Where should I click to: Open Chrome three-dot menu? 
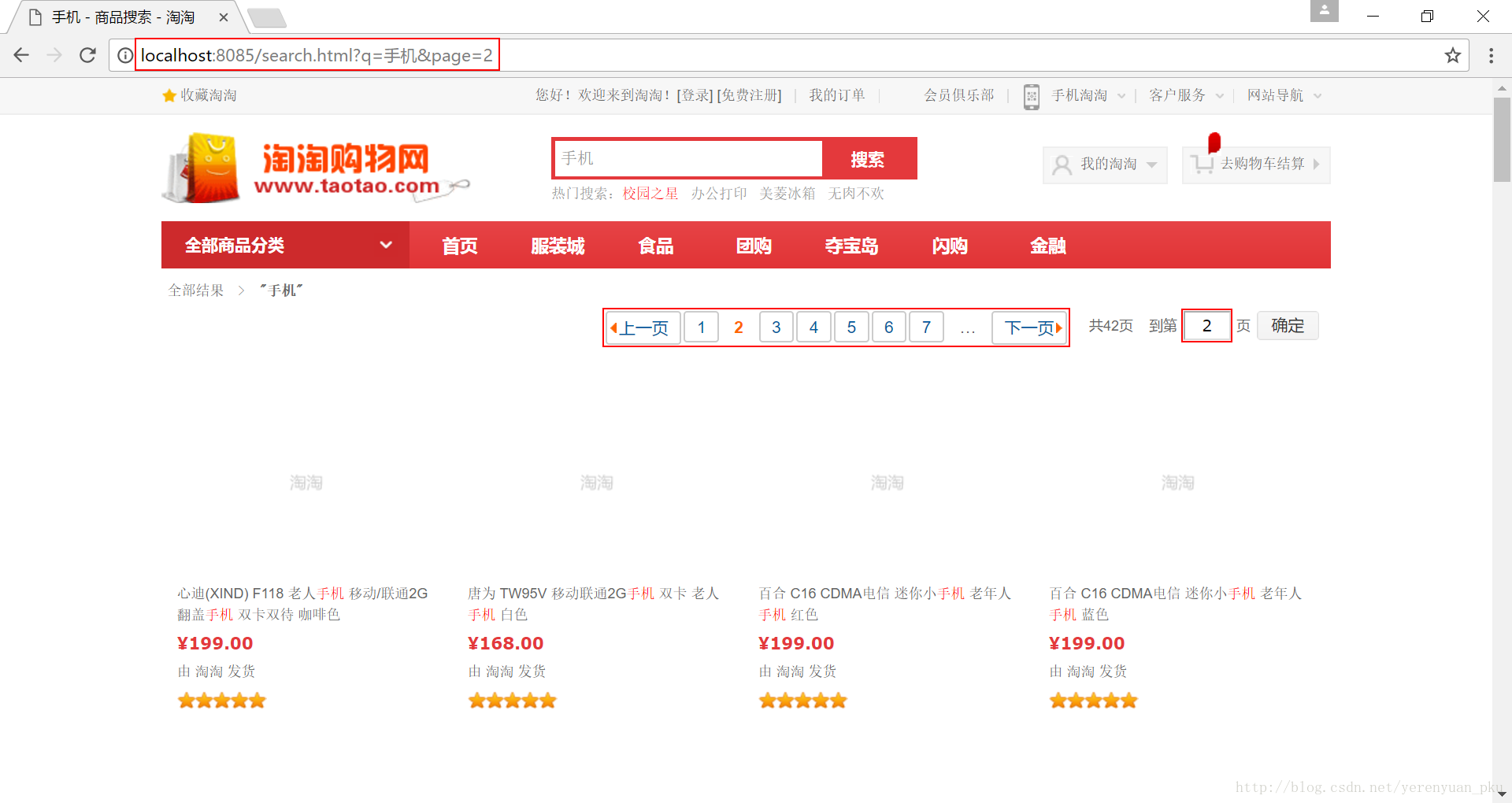point(1491,55)
